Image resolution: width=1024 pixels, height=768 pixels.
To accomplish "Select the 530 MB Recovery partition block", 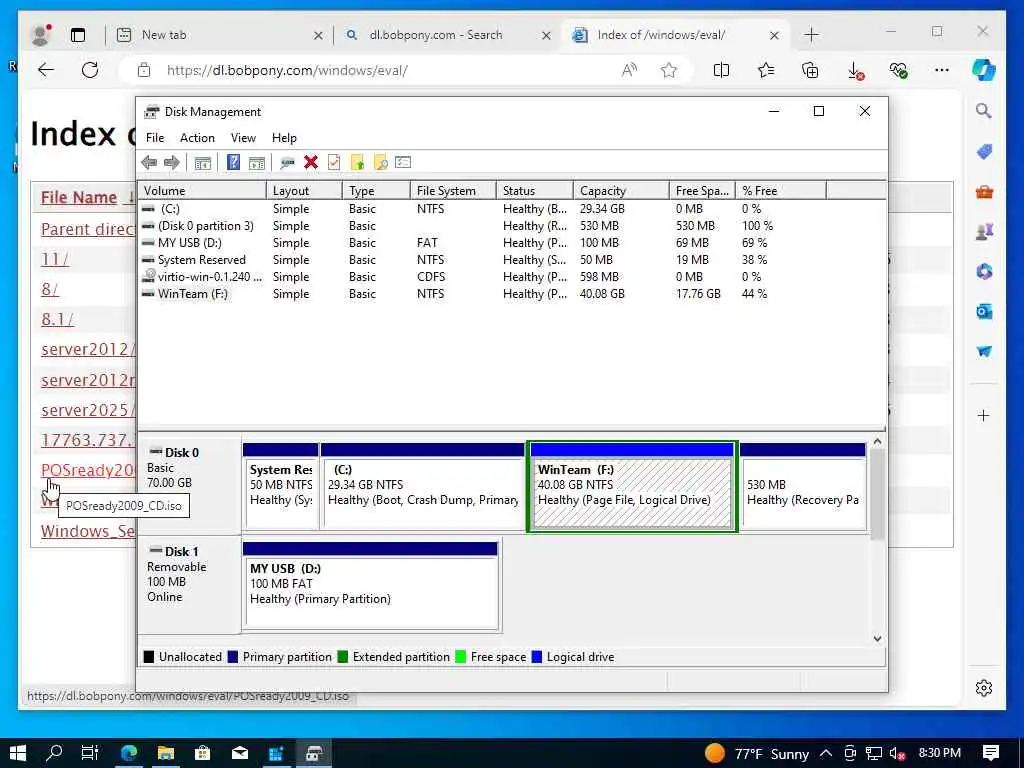I will (x=803, y=487).
